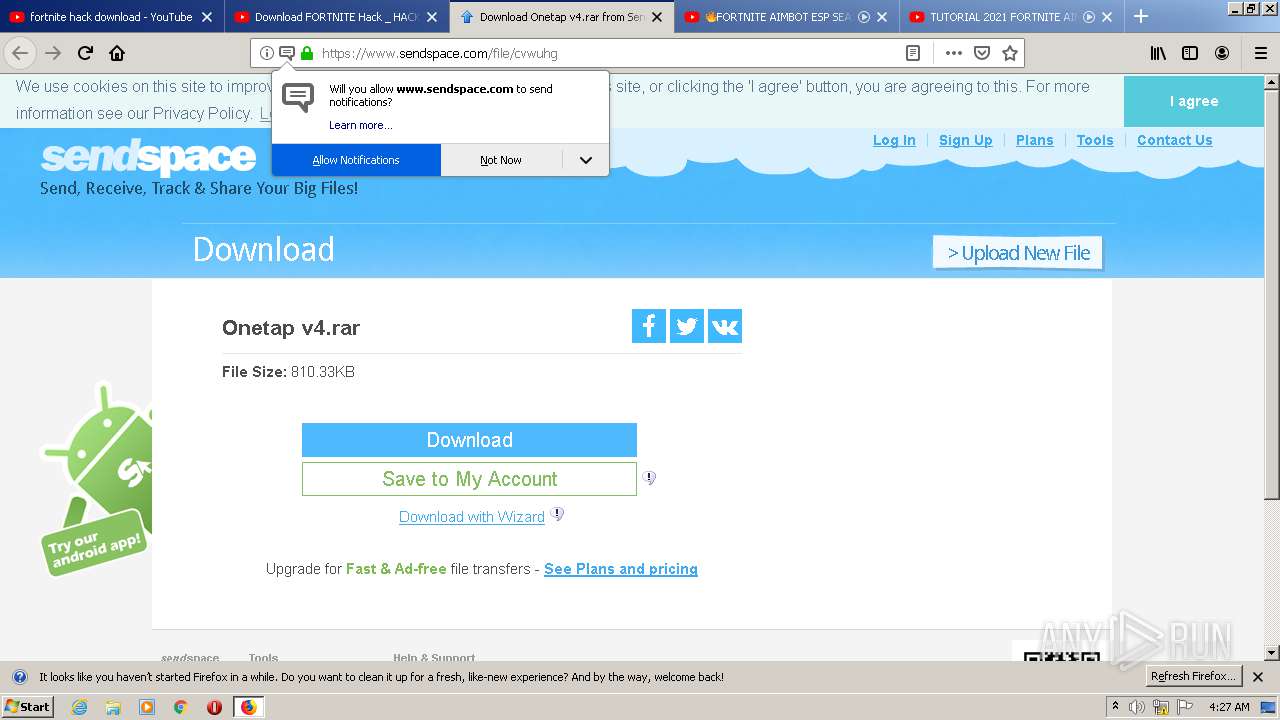
Task: Click the blue Download button
Action: (469, 440)
